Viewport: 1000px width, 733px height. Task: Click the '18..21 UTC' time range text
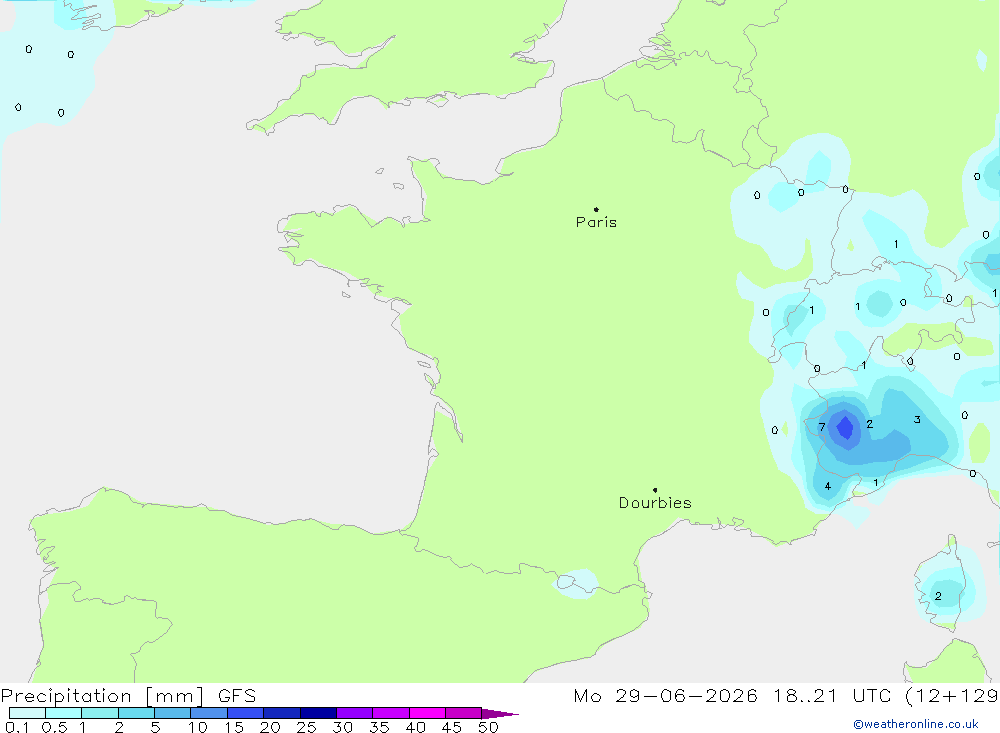point(833,696)
